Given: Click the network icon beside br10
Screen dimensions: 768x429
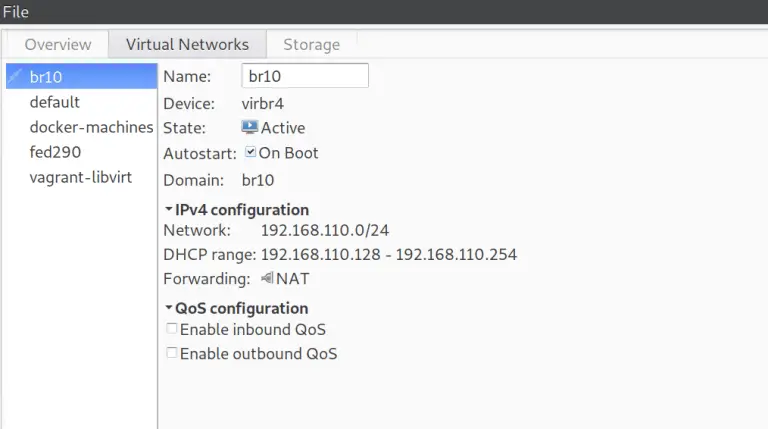Looking at the screenshot, I should (15, 76).
